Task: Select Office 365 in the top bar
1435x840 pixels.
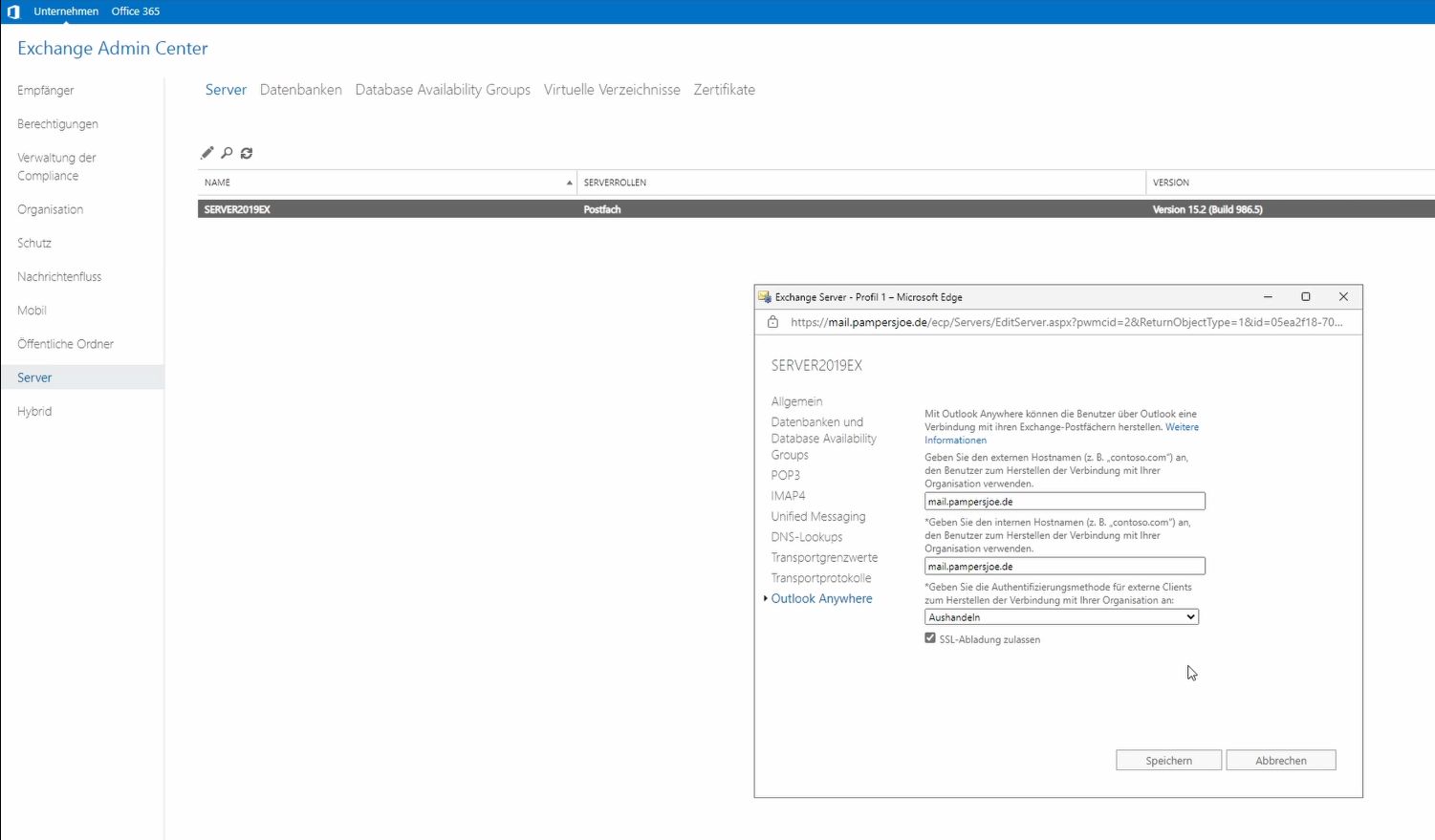Action: [x=136, y=11]
